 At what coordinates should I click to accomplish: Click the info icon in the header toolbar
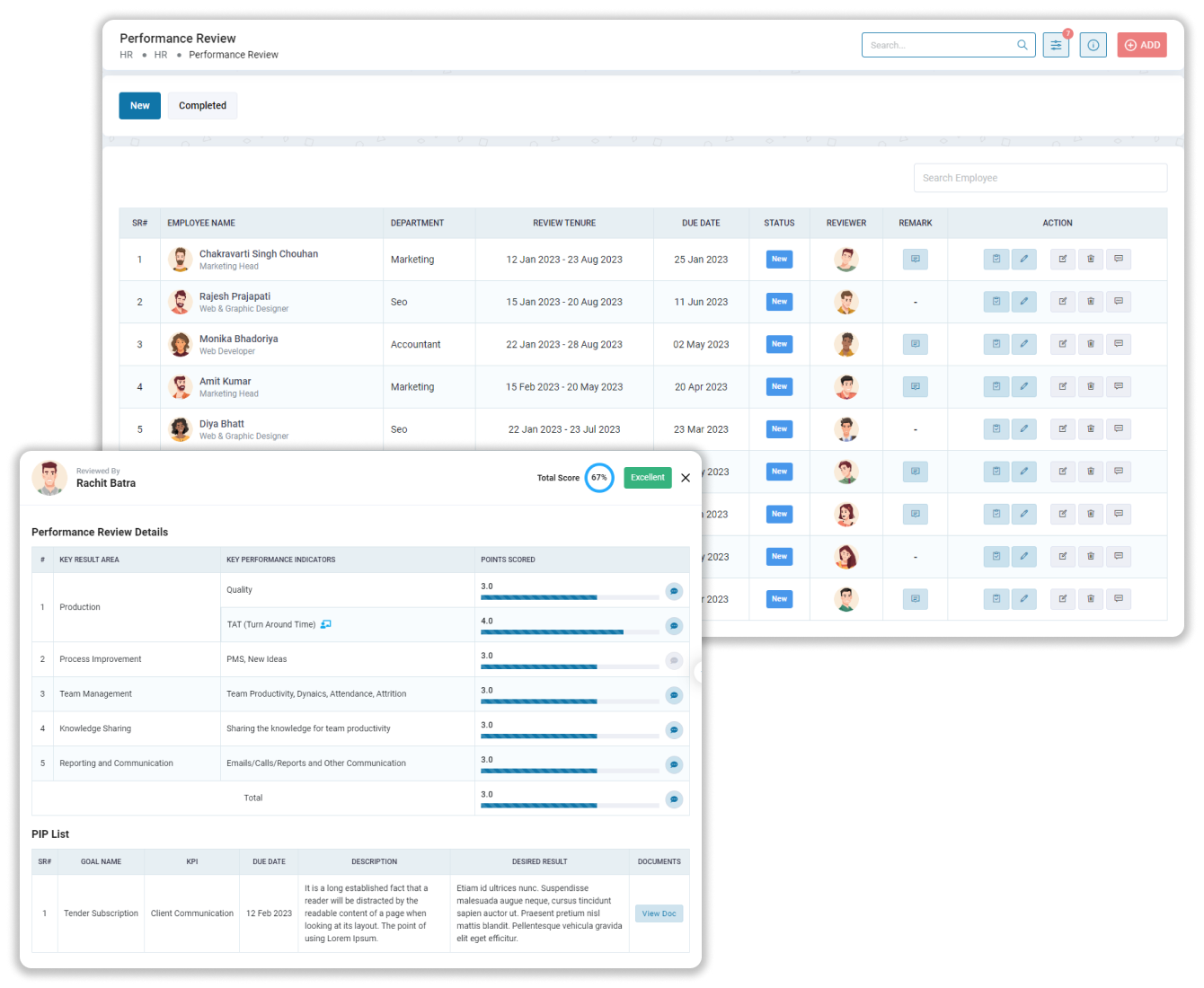pos(1093,44)
